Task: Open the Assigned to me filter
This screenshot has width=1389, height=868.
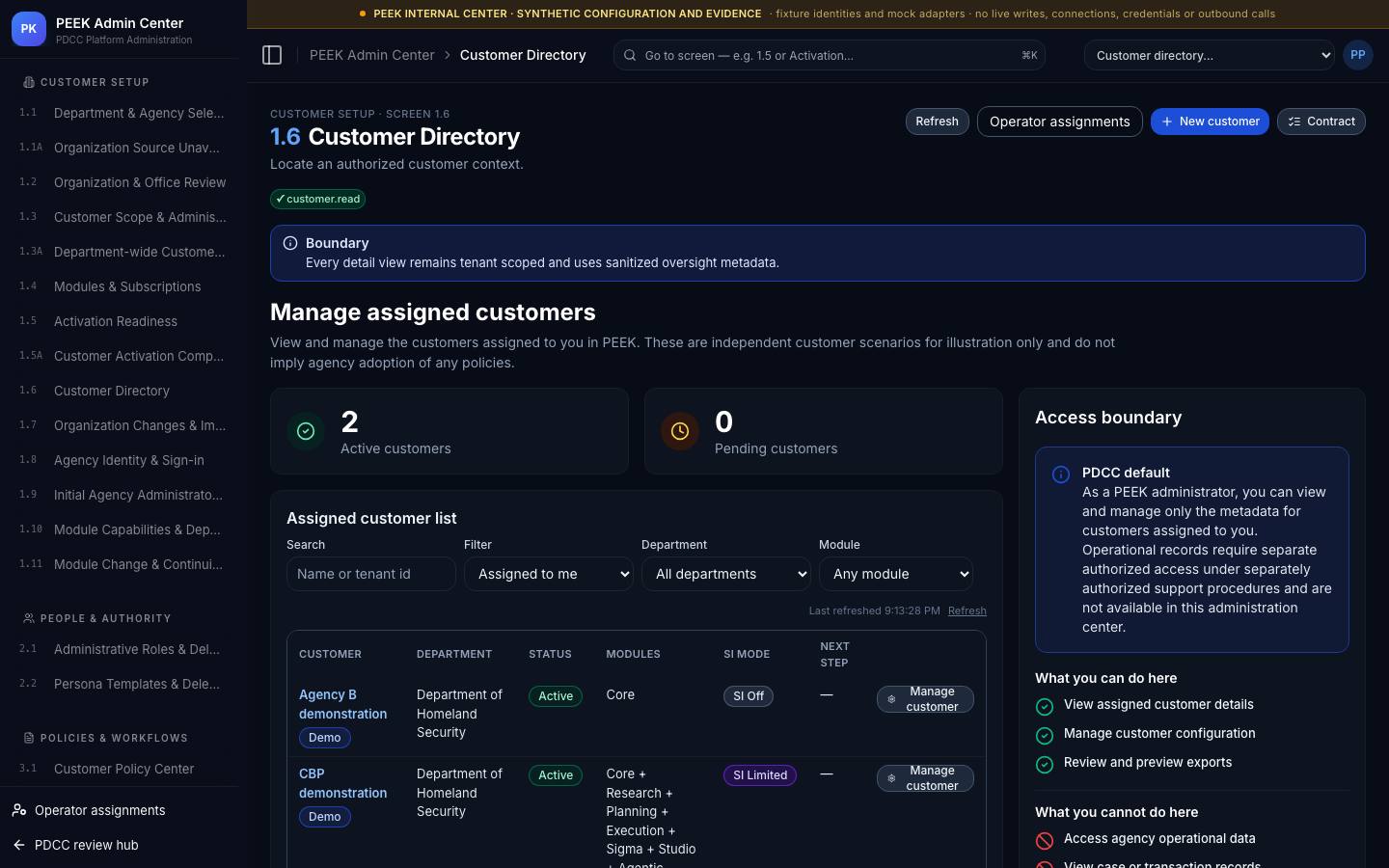Action: pyautogui.click(x=549, y=574)
